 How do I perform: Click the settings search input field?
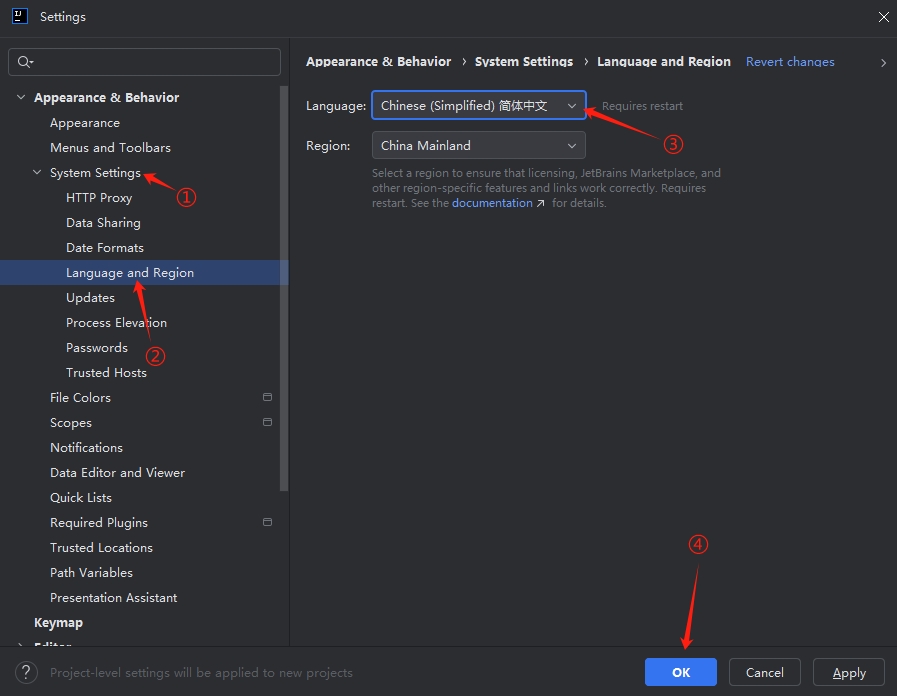150,62
